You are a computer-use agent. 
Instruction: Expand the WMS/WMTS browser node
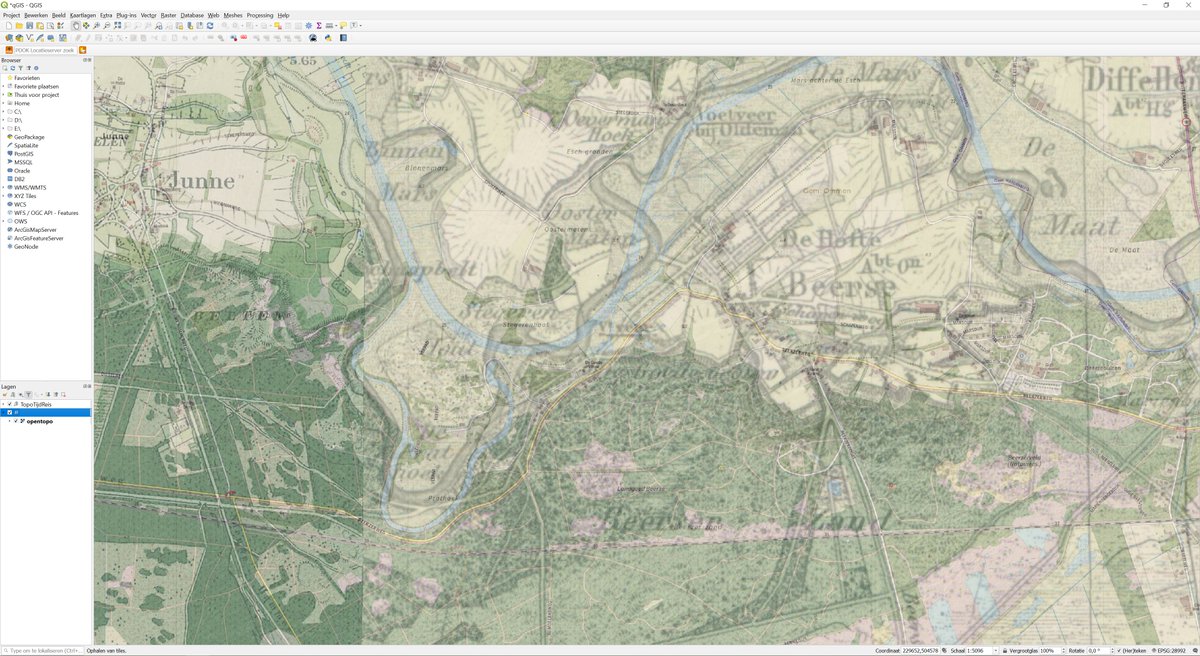[x=3, y=187]
